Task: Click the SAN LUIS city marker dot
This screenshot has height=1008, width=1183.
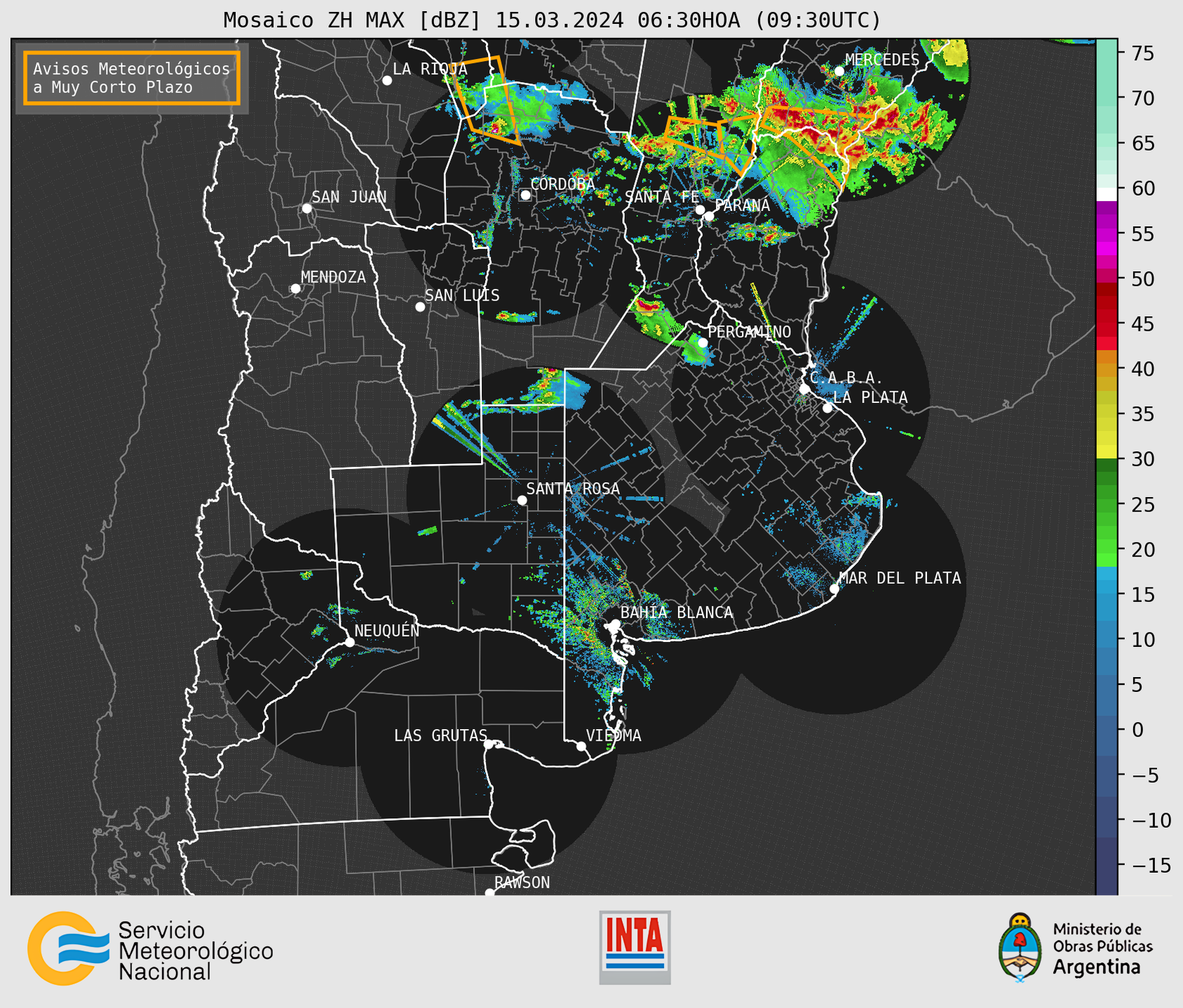Action: (x=420, y=307)
